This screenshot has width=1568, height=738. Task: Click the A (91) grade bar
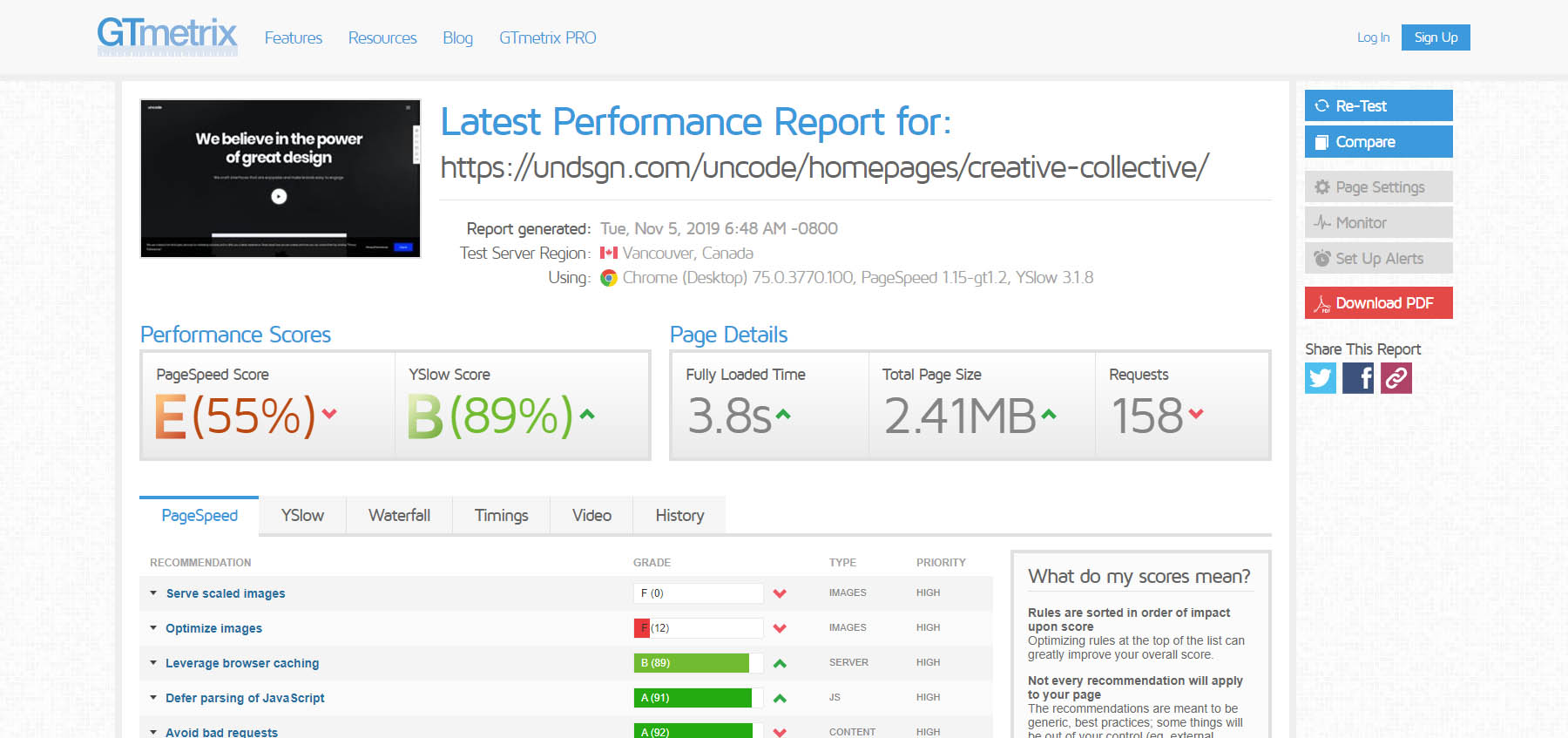pos(699,698)
